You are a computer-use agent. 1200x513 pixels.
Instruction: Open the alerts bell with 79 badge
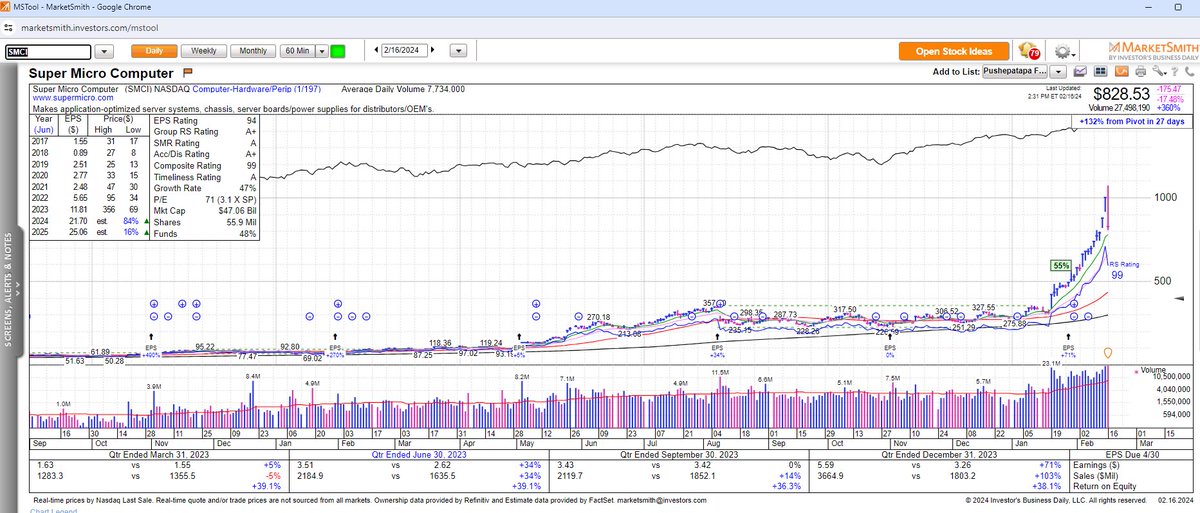tap(1028, 51)
